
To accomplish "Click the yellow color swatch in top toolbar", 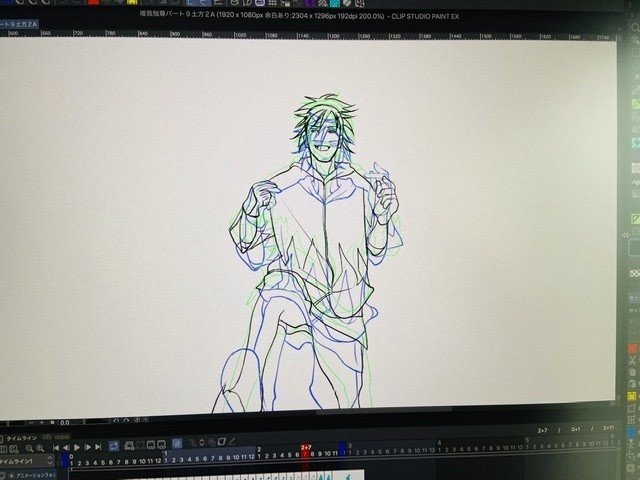I will click(x=132, y=2).
